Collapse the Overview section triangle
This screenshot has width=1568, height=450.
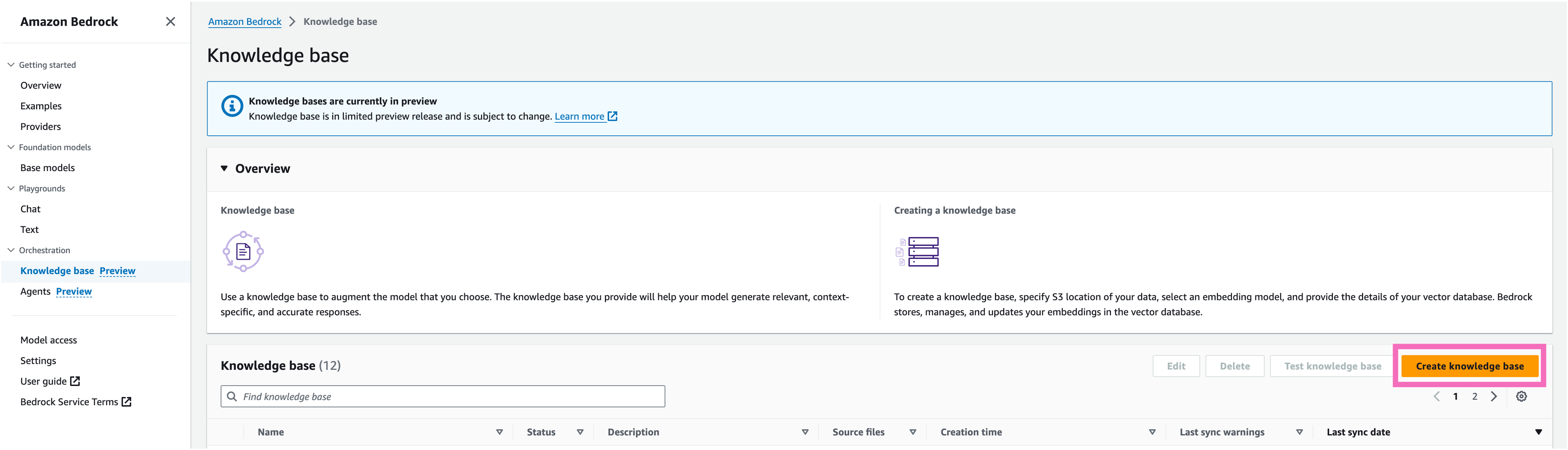coord(224,169)
